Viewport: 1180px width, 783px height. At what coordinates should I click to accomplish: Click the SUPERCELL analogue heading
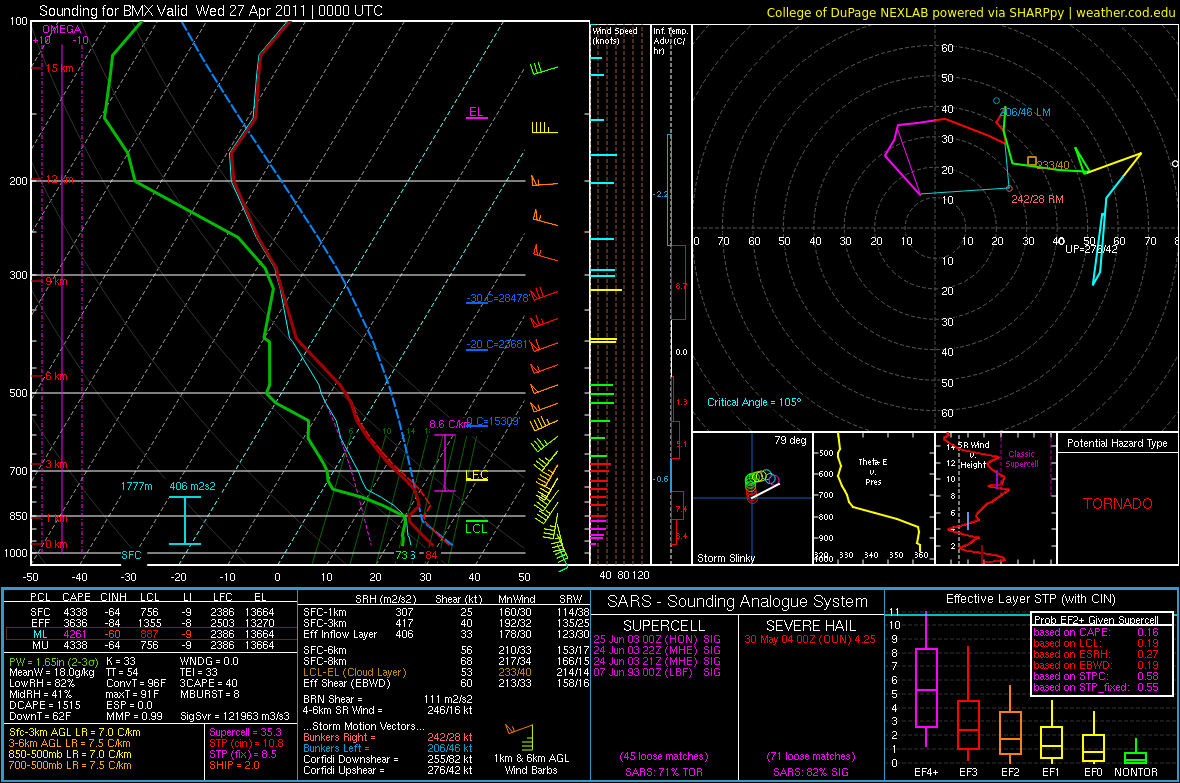664,626
